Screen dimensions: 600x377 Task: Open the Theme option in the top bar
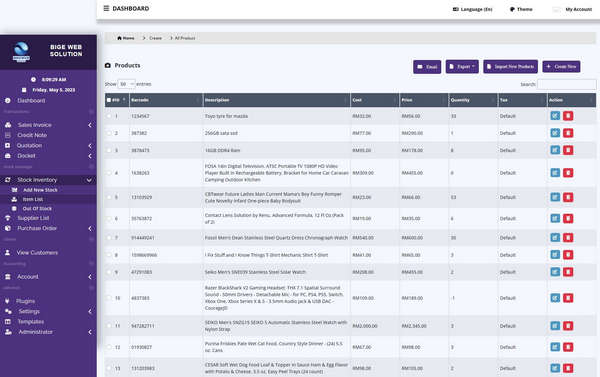point(521,9)
